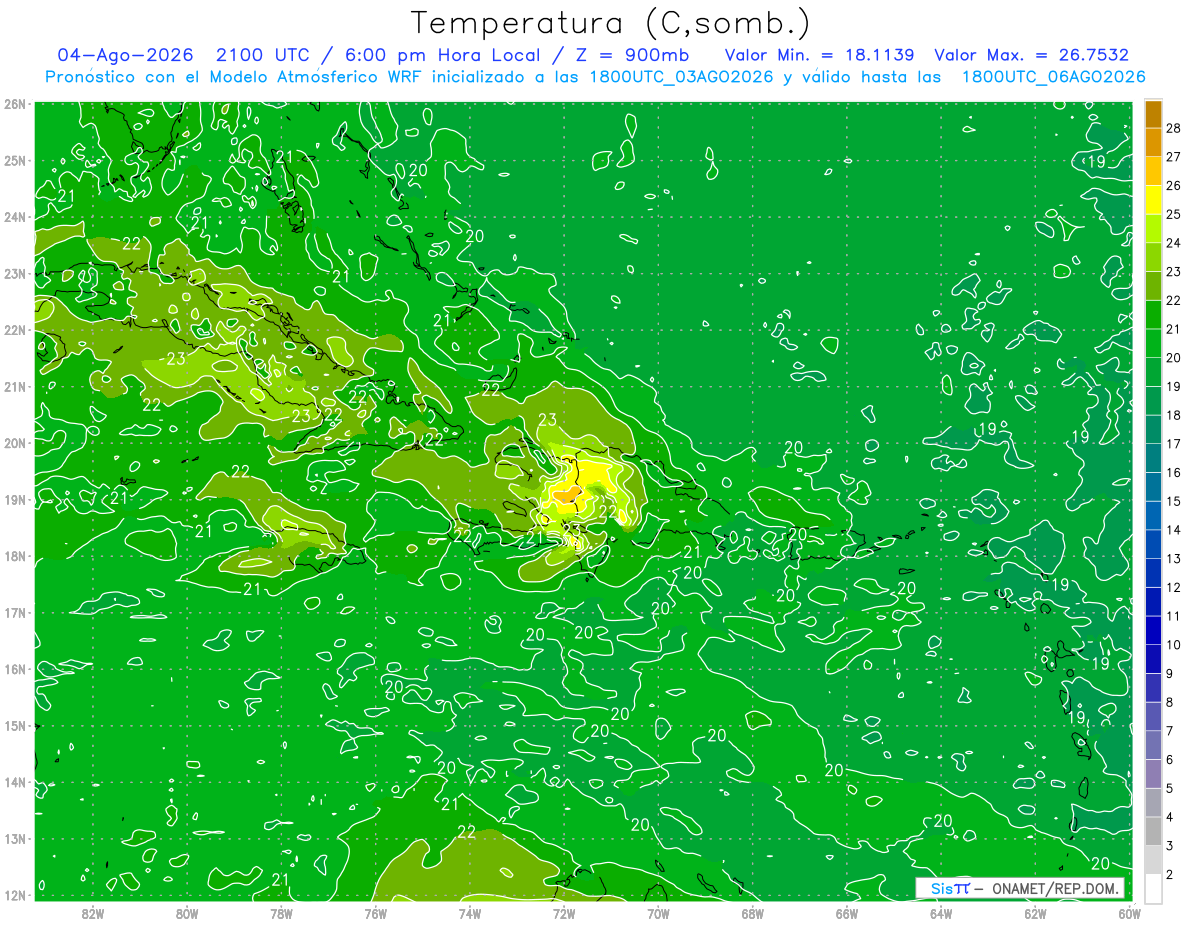Click the "78W" longitude label

(281, 912)
